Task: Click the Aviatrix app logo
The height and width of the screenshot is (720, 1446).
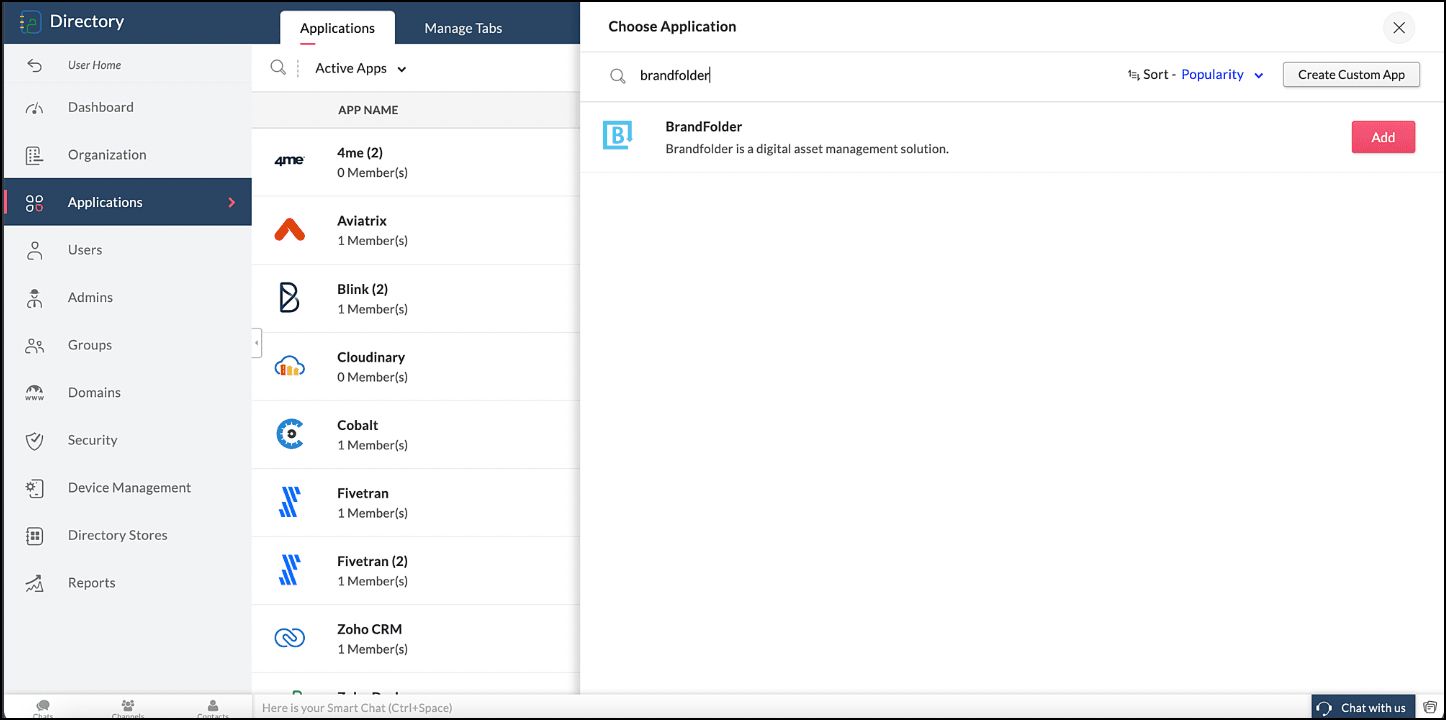Action: pos(289,230)
